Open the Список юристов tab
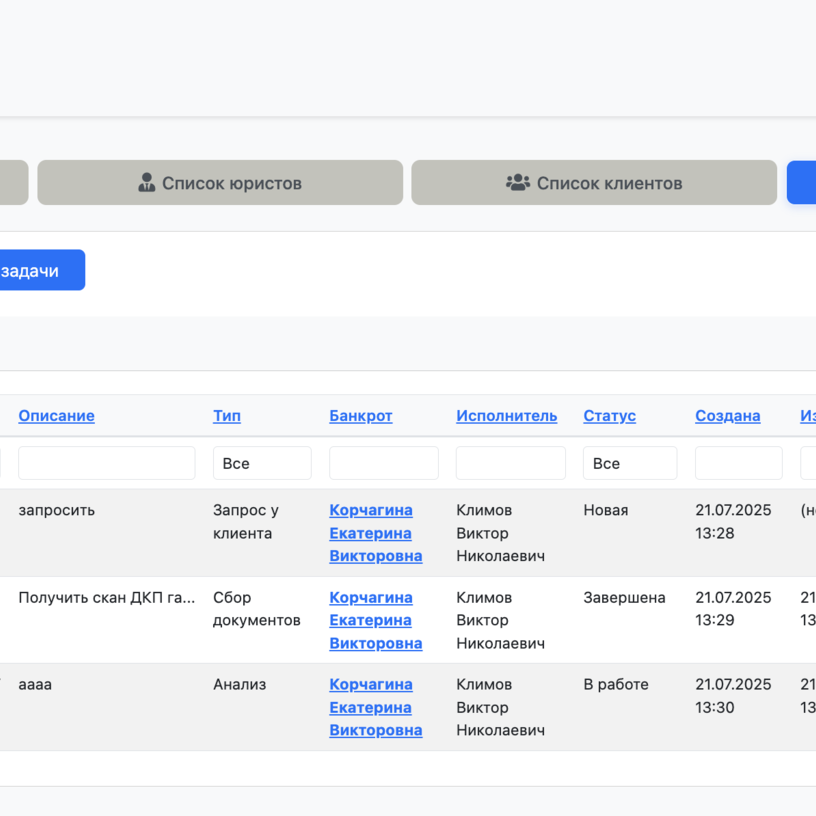 pos(220,183)
